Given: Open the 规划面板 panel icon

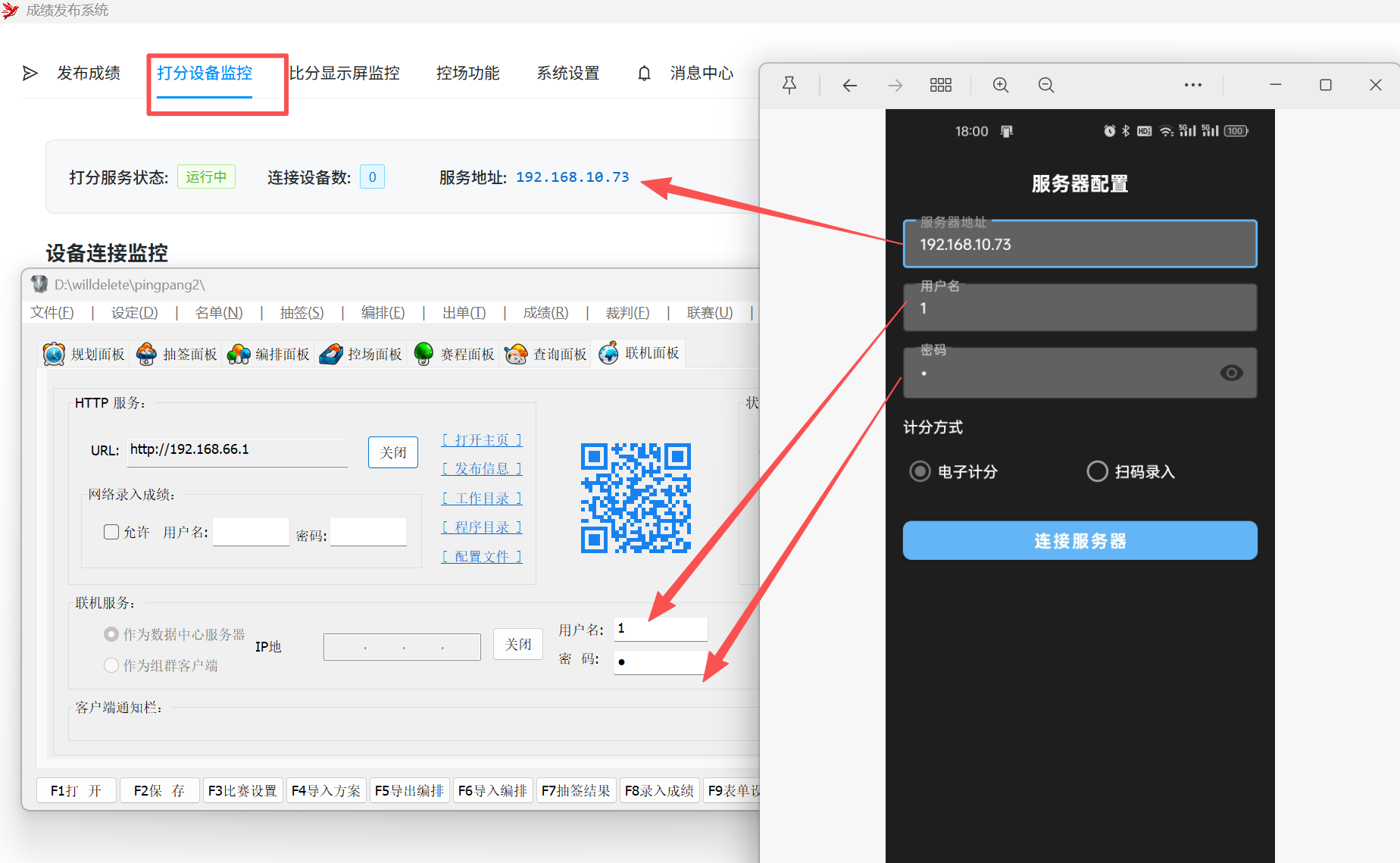Looking at the screenshot, I should point(55,354).
